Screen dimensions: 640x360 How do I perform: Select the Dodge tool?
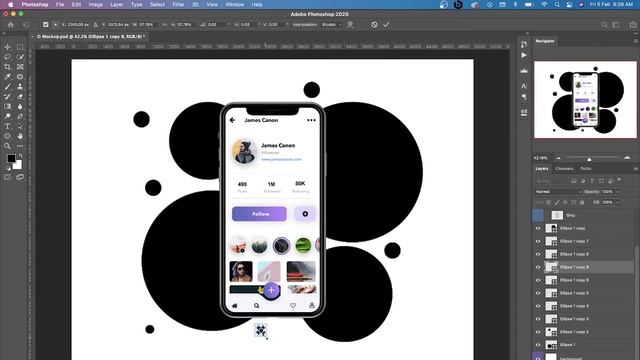[x=7, y=116]
